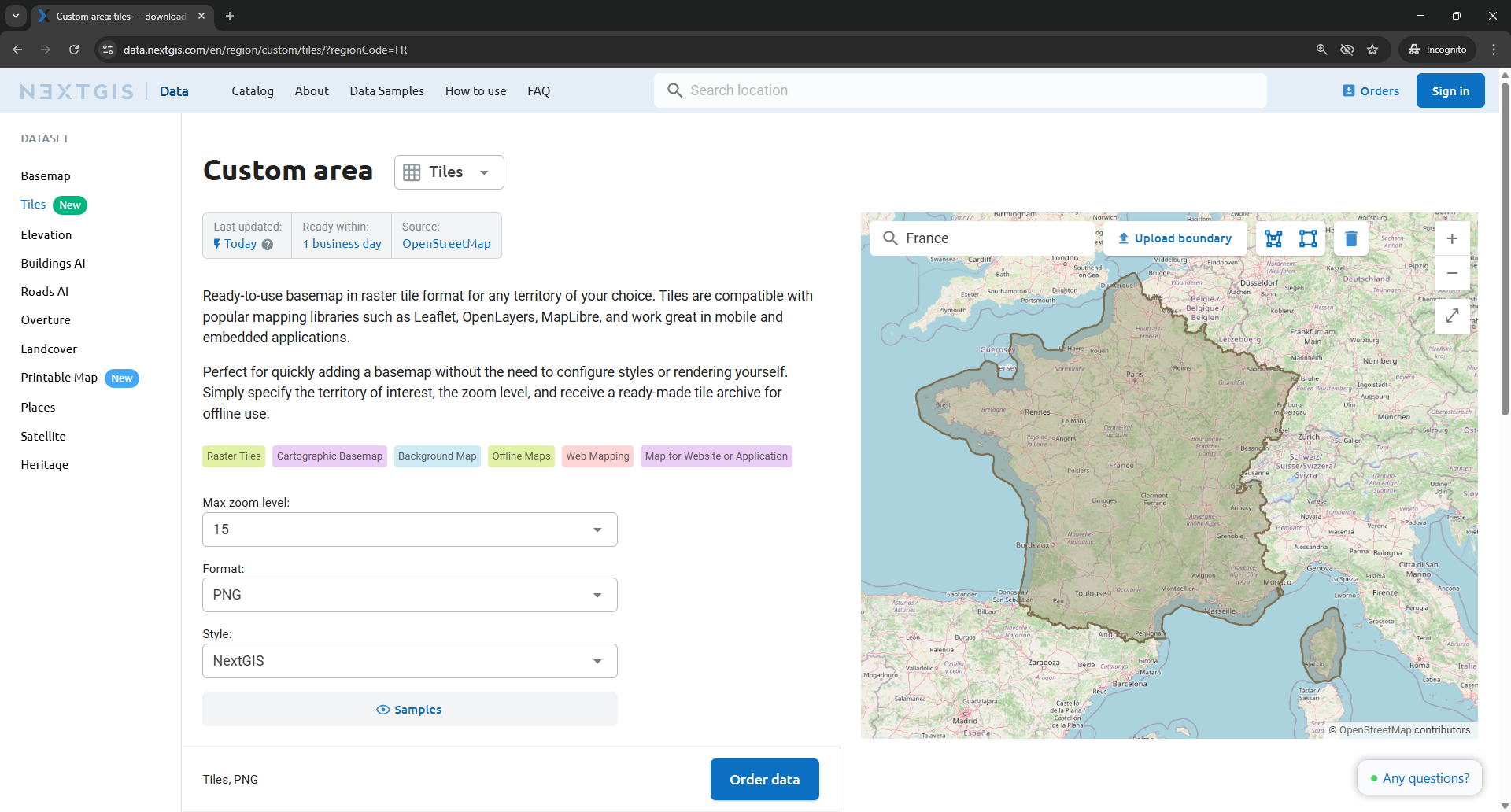Click the Search location field
This screenshot has height=812, width=1511.
point(960,90)
